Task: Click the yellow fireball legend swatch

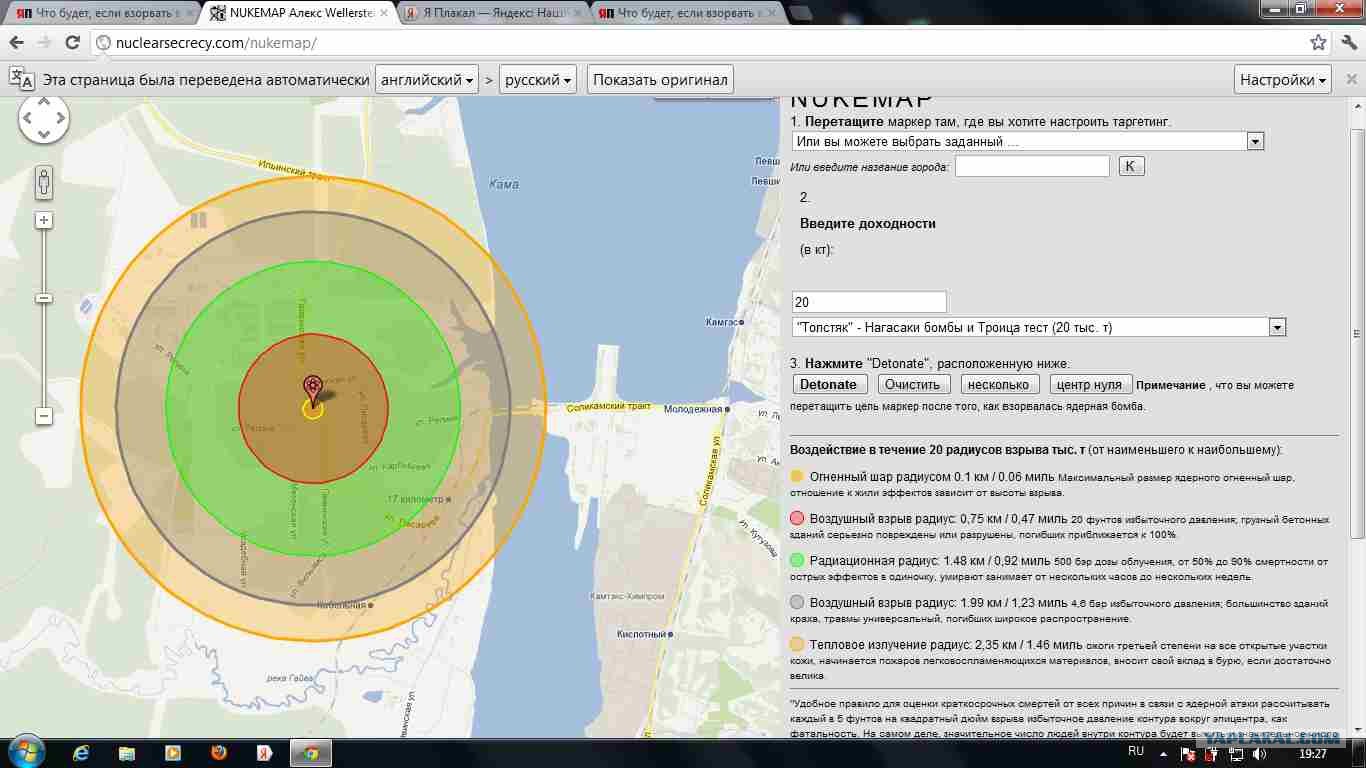Action: point(797,477)
